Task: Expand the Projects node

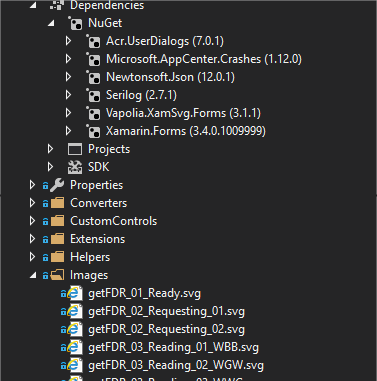Action: (50, 149)
